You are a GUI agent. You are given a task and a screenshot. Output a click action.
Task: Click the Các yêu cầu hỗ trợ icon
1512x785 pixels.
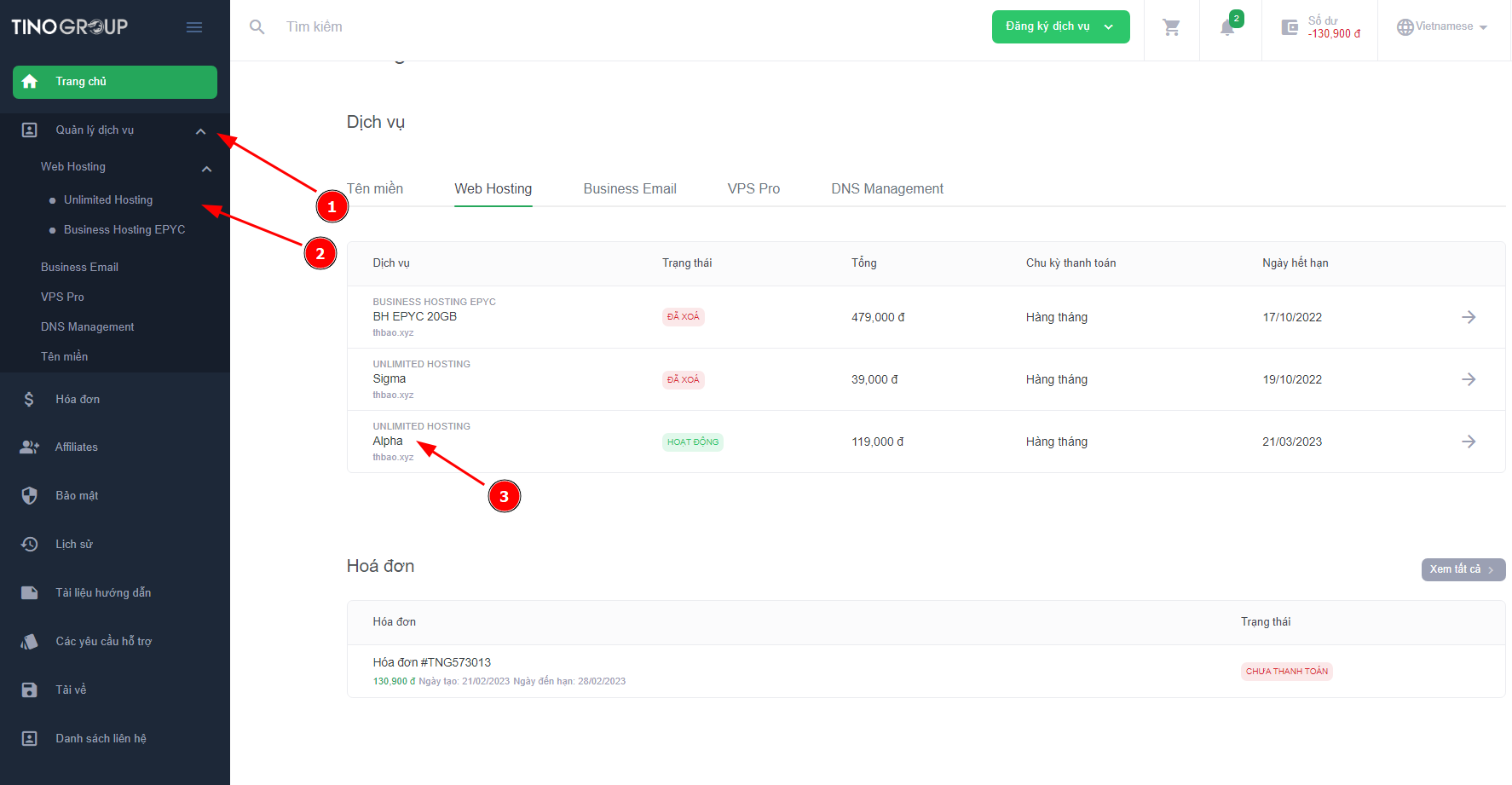coord(30,641)
